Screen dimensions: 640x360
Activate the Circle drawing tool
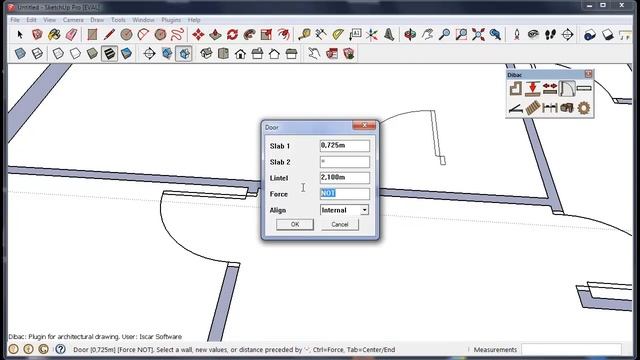[126, 35]
